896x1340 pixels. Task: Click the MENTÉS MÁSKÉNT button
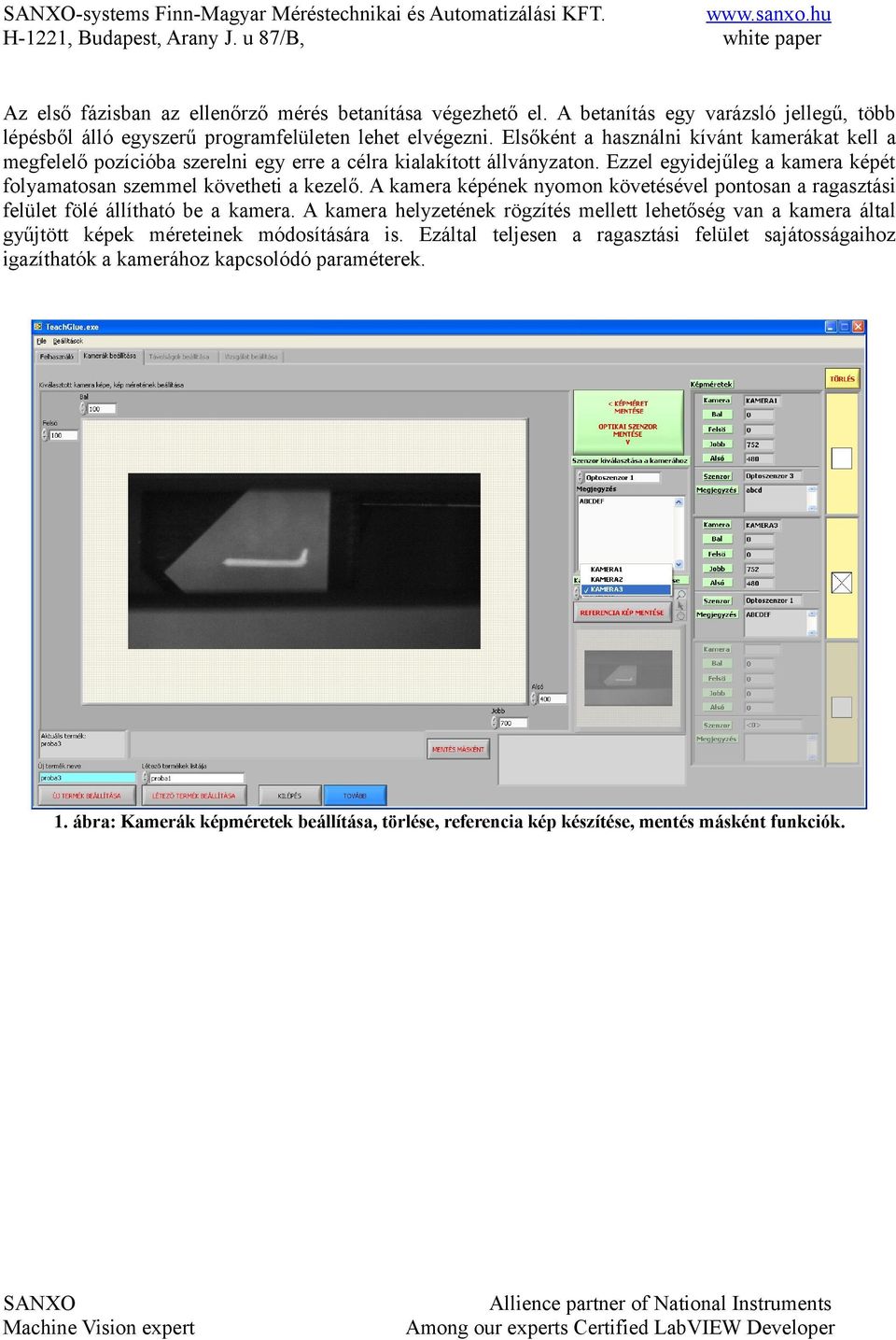(x=457, y=749)
